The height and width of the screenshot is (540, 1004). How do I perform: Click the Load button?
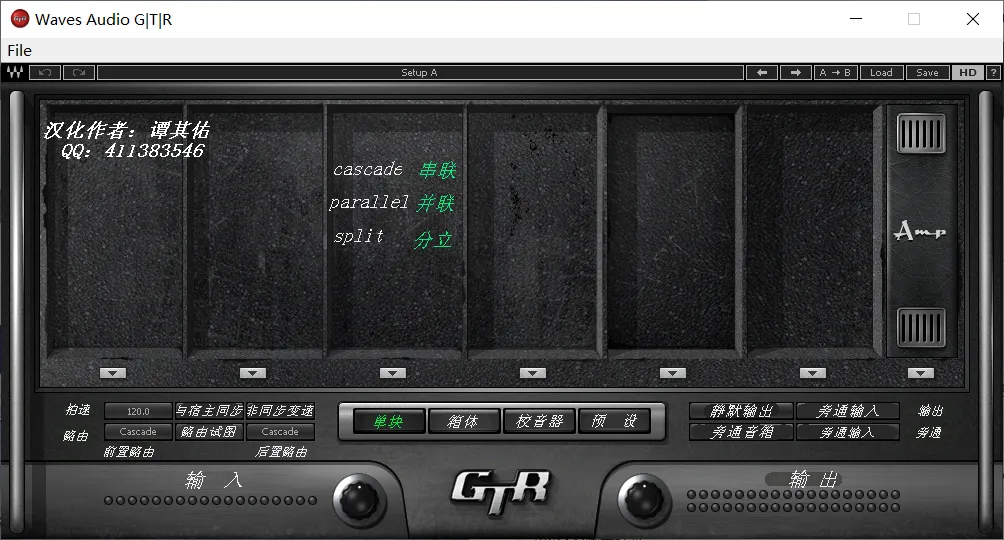[x=881, y=72]
